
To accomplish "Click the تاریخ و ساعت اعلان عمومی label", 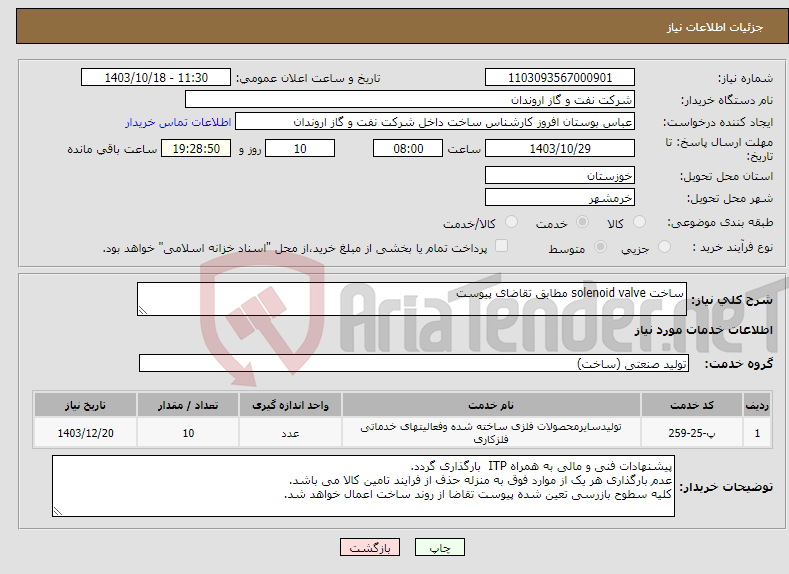I will pyautogui.click(x=308, y=78).
